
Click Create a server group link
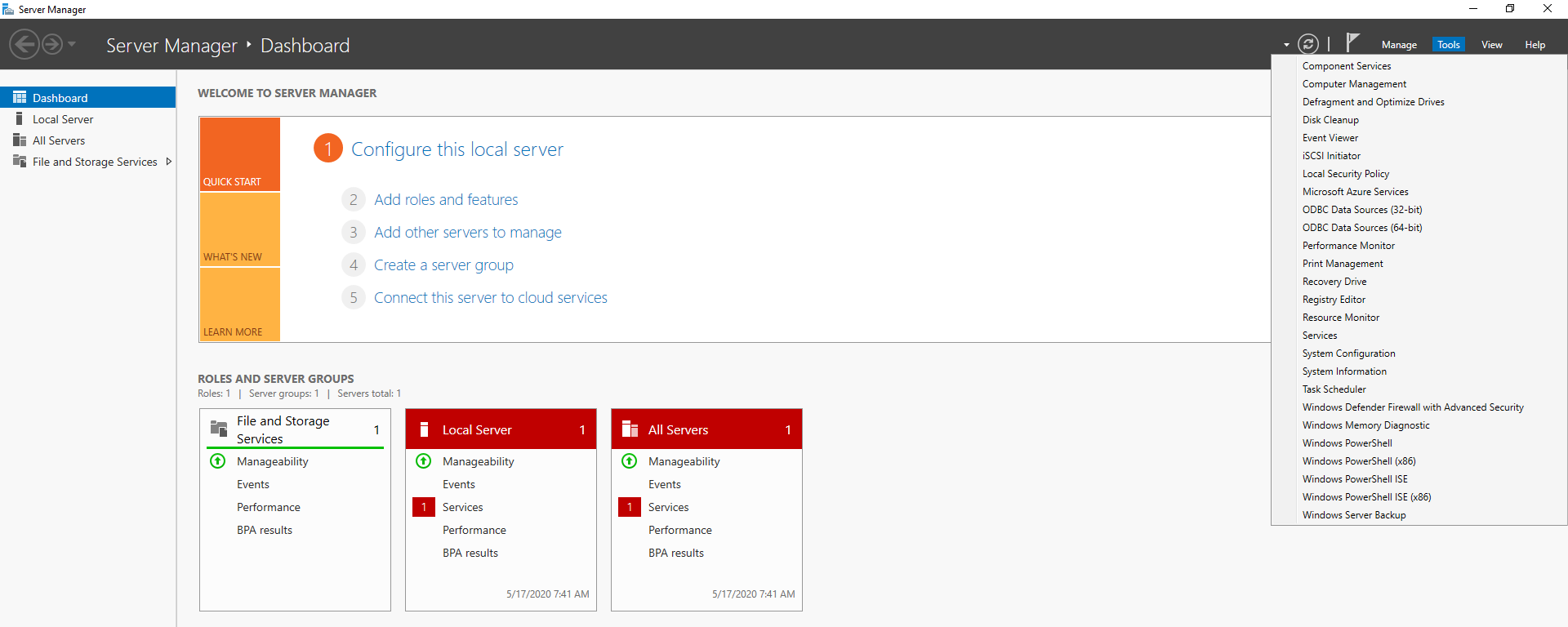coord(443,265)
